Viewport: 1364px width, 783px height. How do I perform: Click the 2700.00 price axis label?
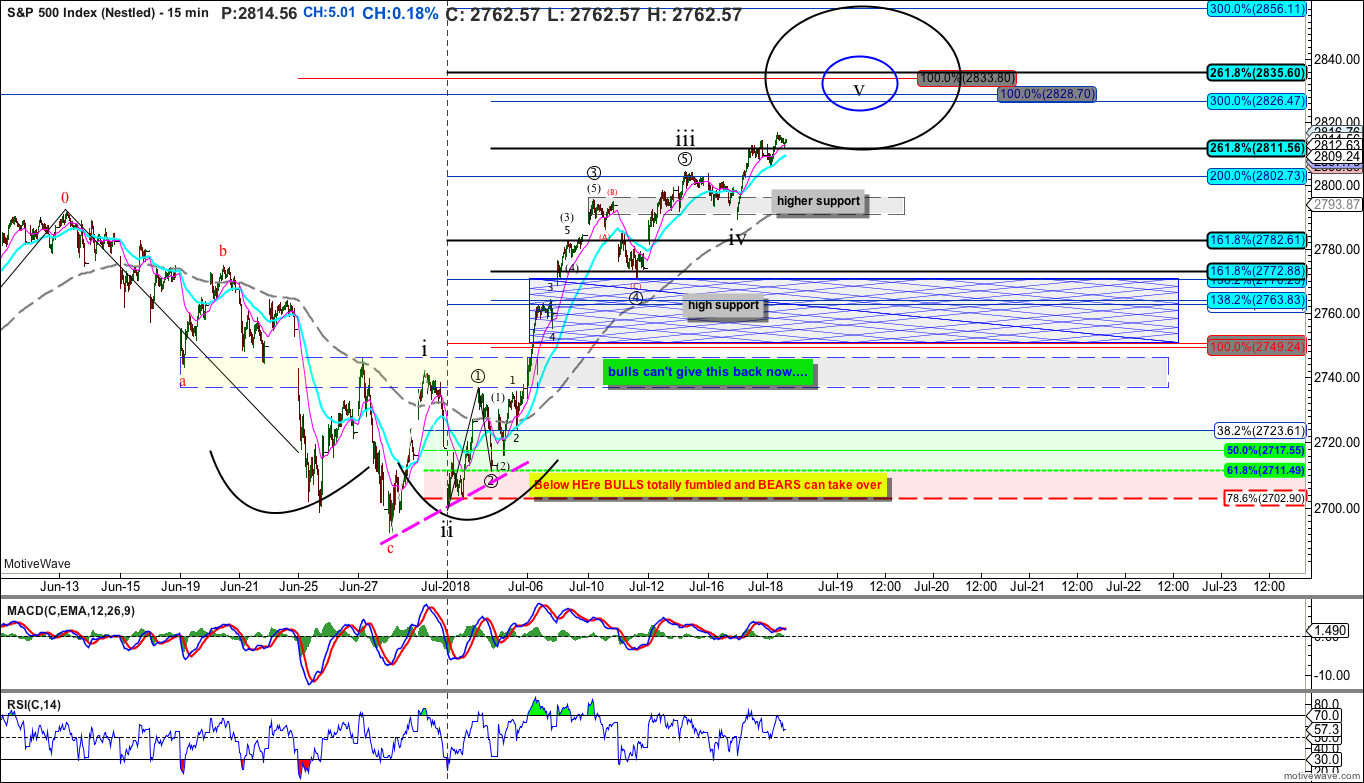click(x=1339, y=508)
